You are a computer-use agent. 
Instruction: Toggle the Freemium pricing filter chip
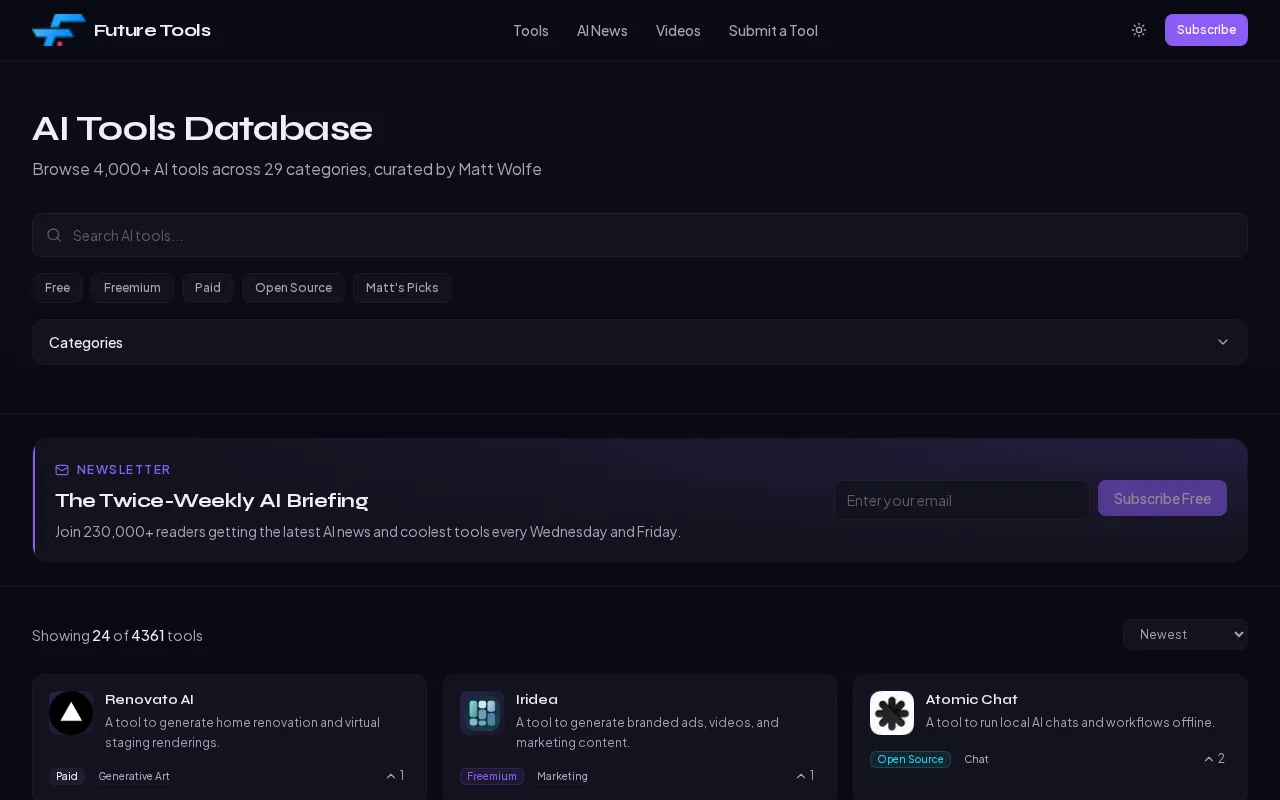click(x=132, y=288)
